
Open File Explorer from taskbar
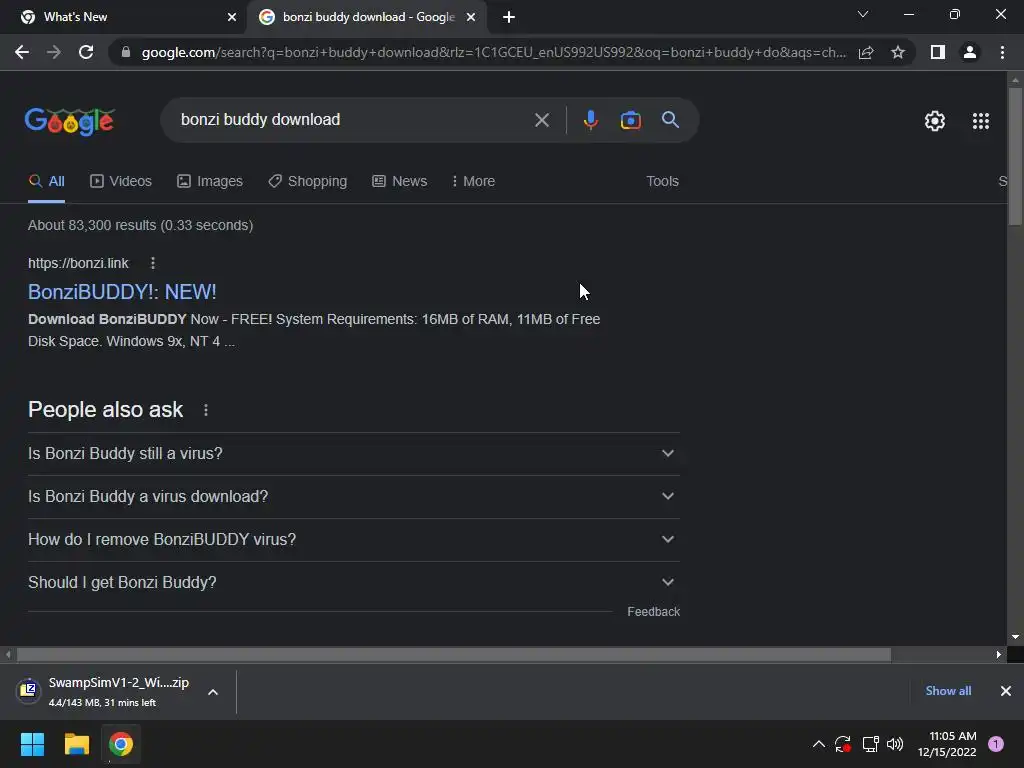76,744
